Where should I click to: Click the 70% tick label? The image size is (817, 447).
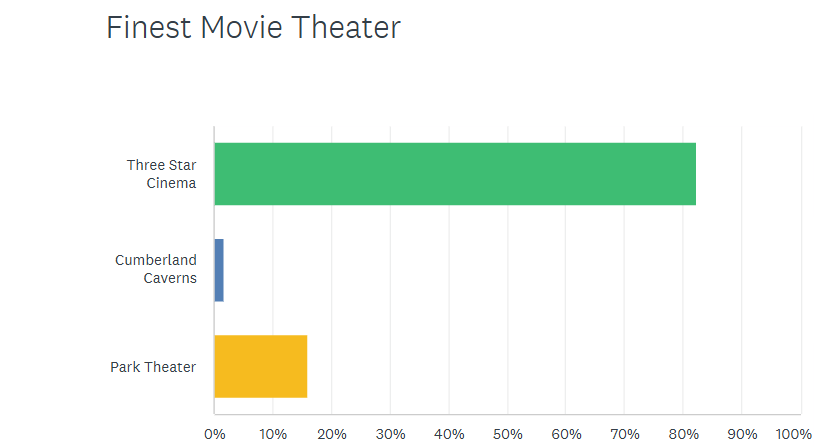(x=624, y=434)
